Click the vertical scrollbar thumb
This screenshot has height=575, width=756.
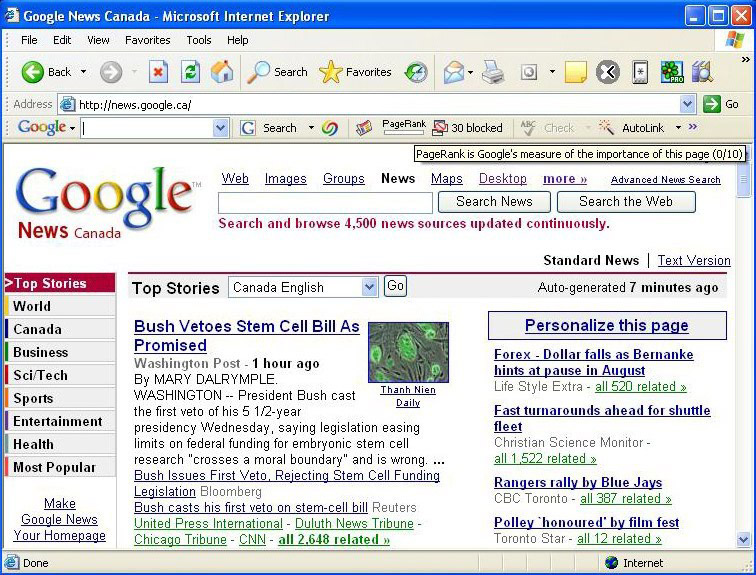[743, 179]
